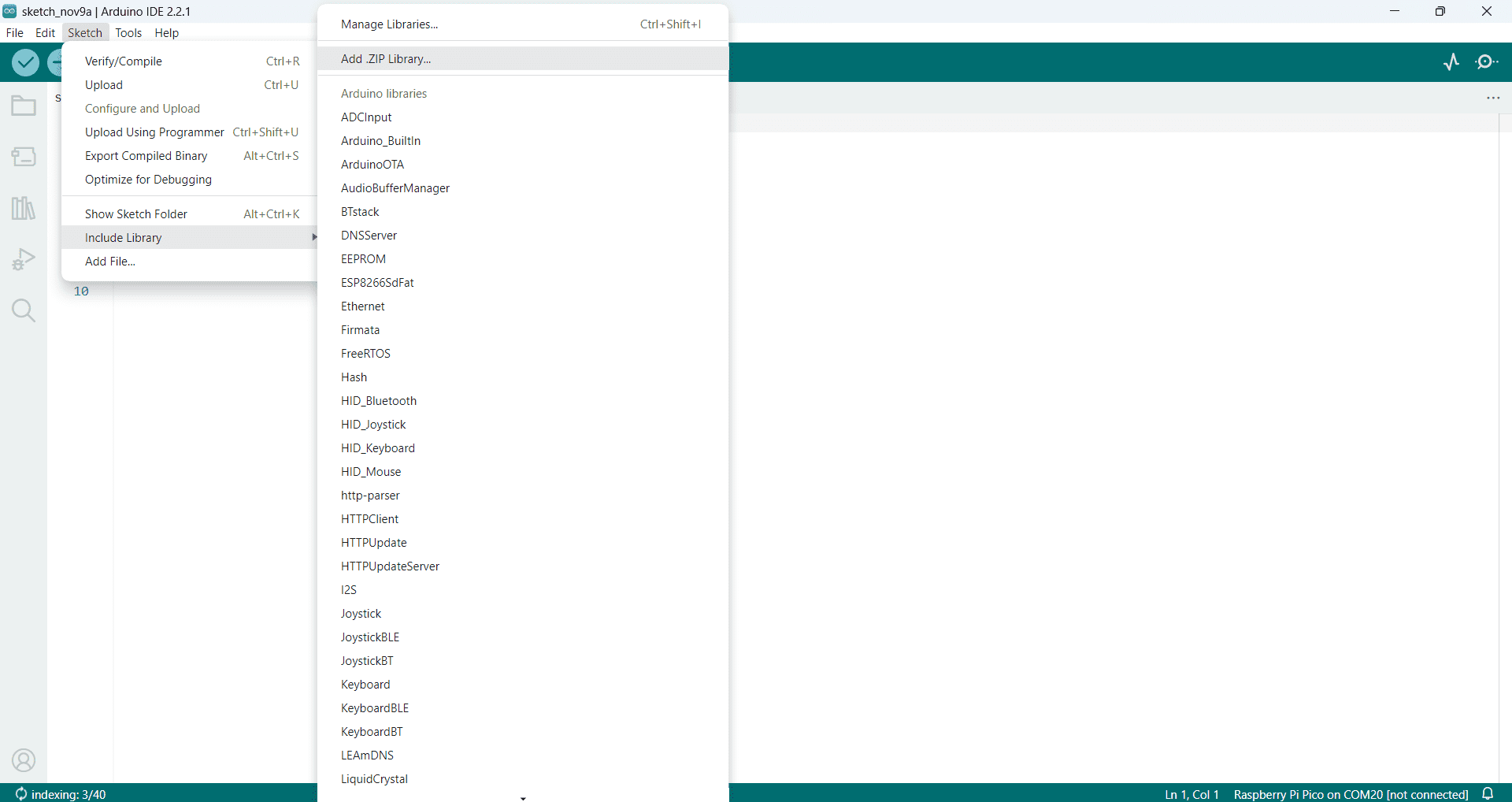Click Raspberry Pi Pico board status text
The width and height of the screenshot is (1512, 802).
(x=1351, y=794)
